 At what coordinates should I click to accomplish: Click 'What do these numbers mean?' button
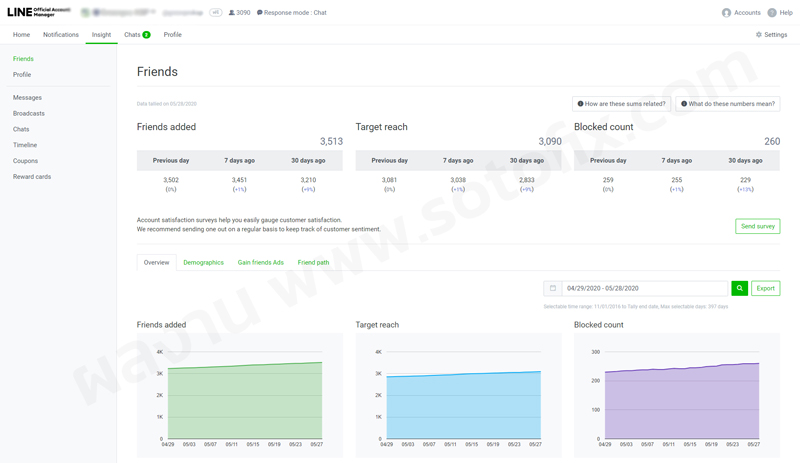point(727,104)
